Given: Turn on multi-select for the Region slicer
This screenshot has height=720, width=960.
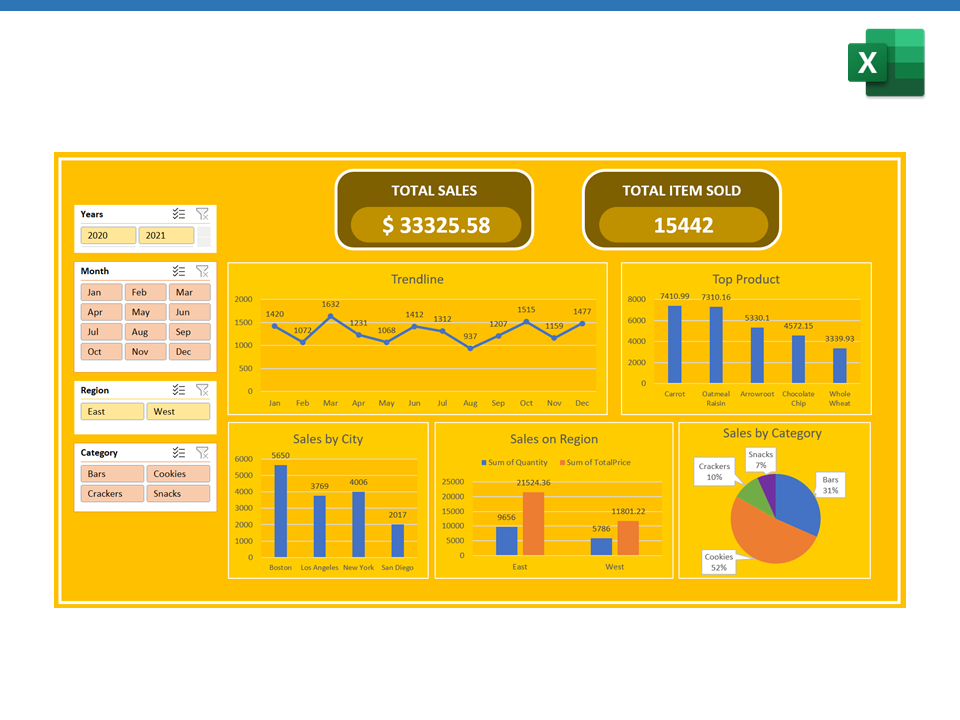Looking at the screenshot, I should [x=179, y=390].
